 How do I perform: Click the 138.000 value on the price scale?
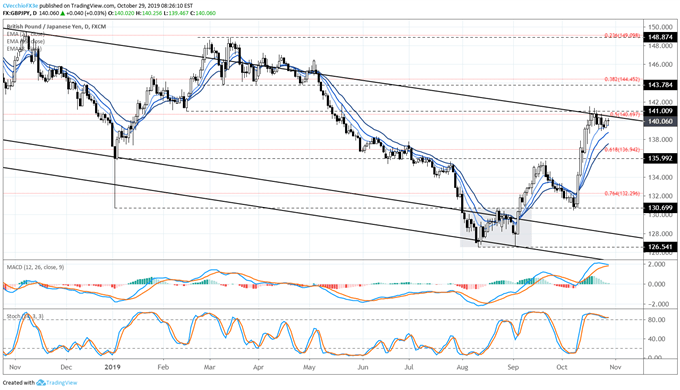[660, 140]
